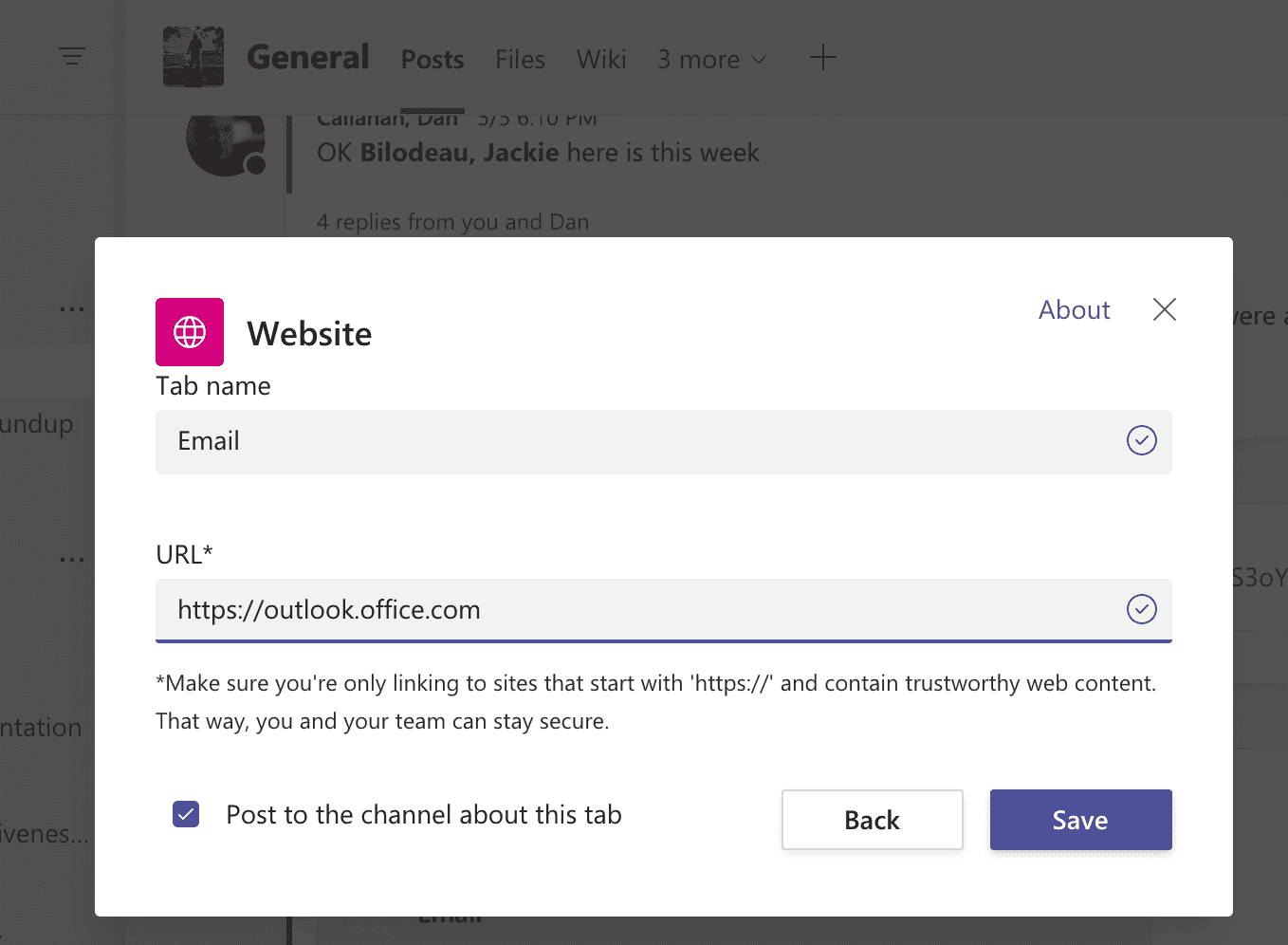Save the Website tab configuration
This screenshot has width=1288, height=945.
1080,819
